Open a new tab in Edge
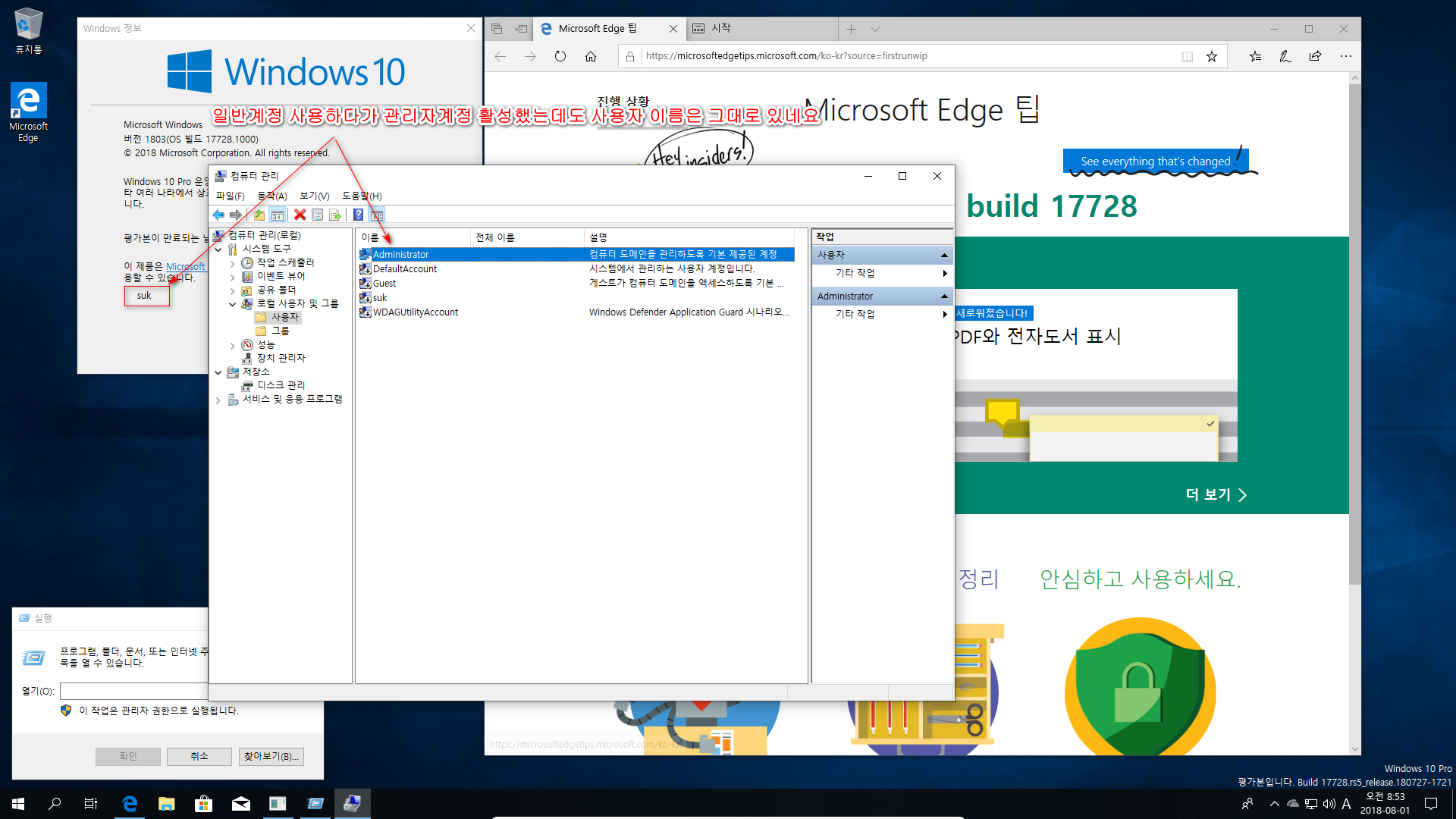 coord(851,29)
